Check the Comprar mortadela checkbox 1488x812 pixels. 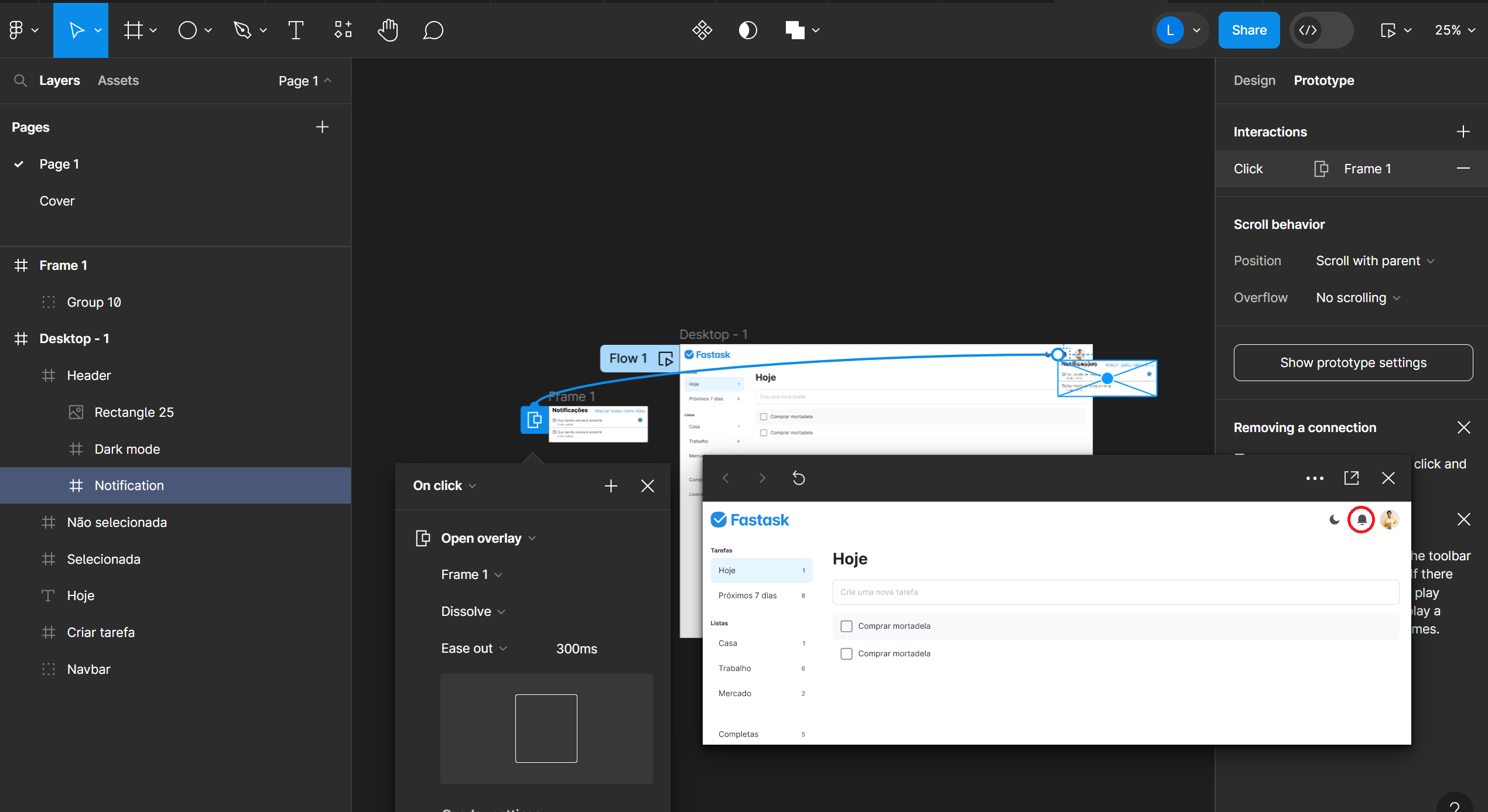846,626
